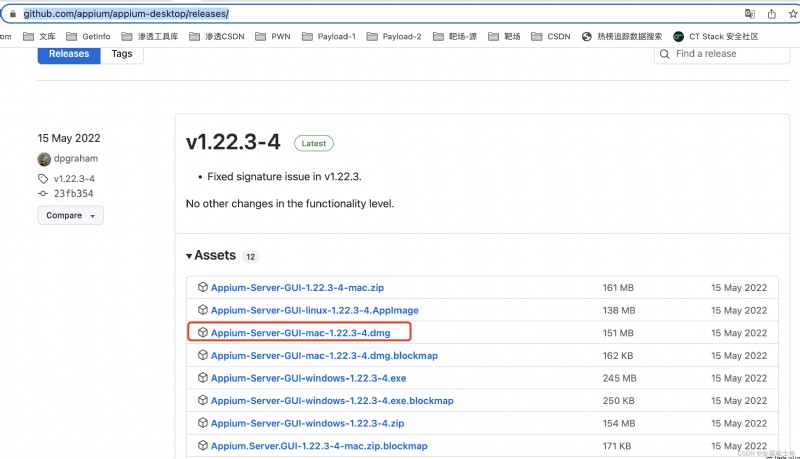Click 'Fixed signature issue in v1.22.3.' text
Image resolution: width=800 pixels, height=459 pixels.
click(x=284, y=176)
